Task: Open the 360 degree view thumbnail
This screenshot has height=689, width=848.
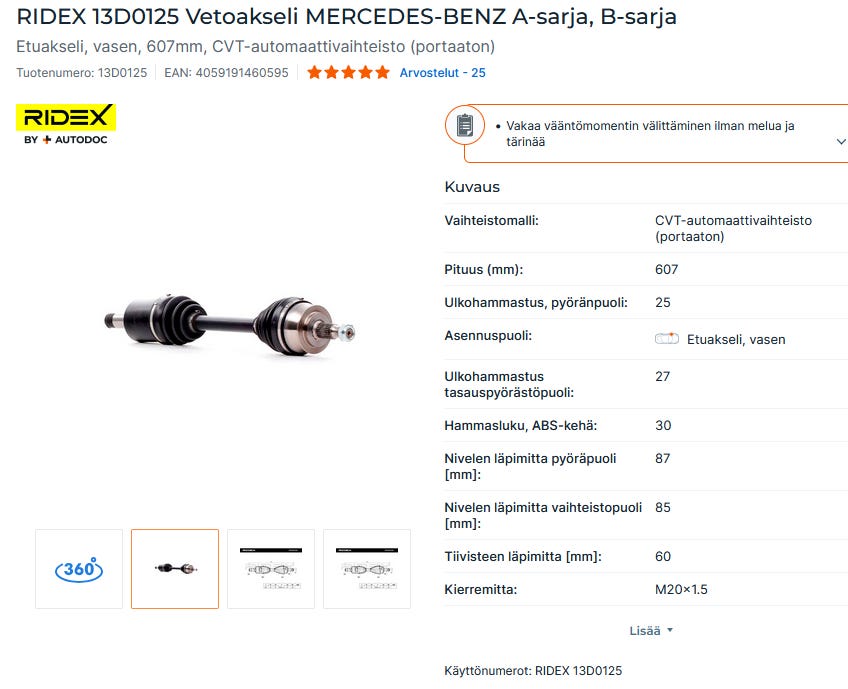Action: tap(79, 569)
